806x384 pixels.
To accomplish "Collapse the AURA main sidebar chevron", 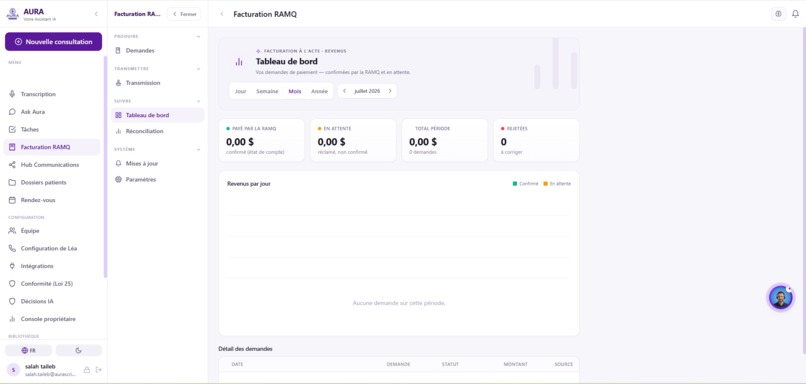I will point(96,14).
